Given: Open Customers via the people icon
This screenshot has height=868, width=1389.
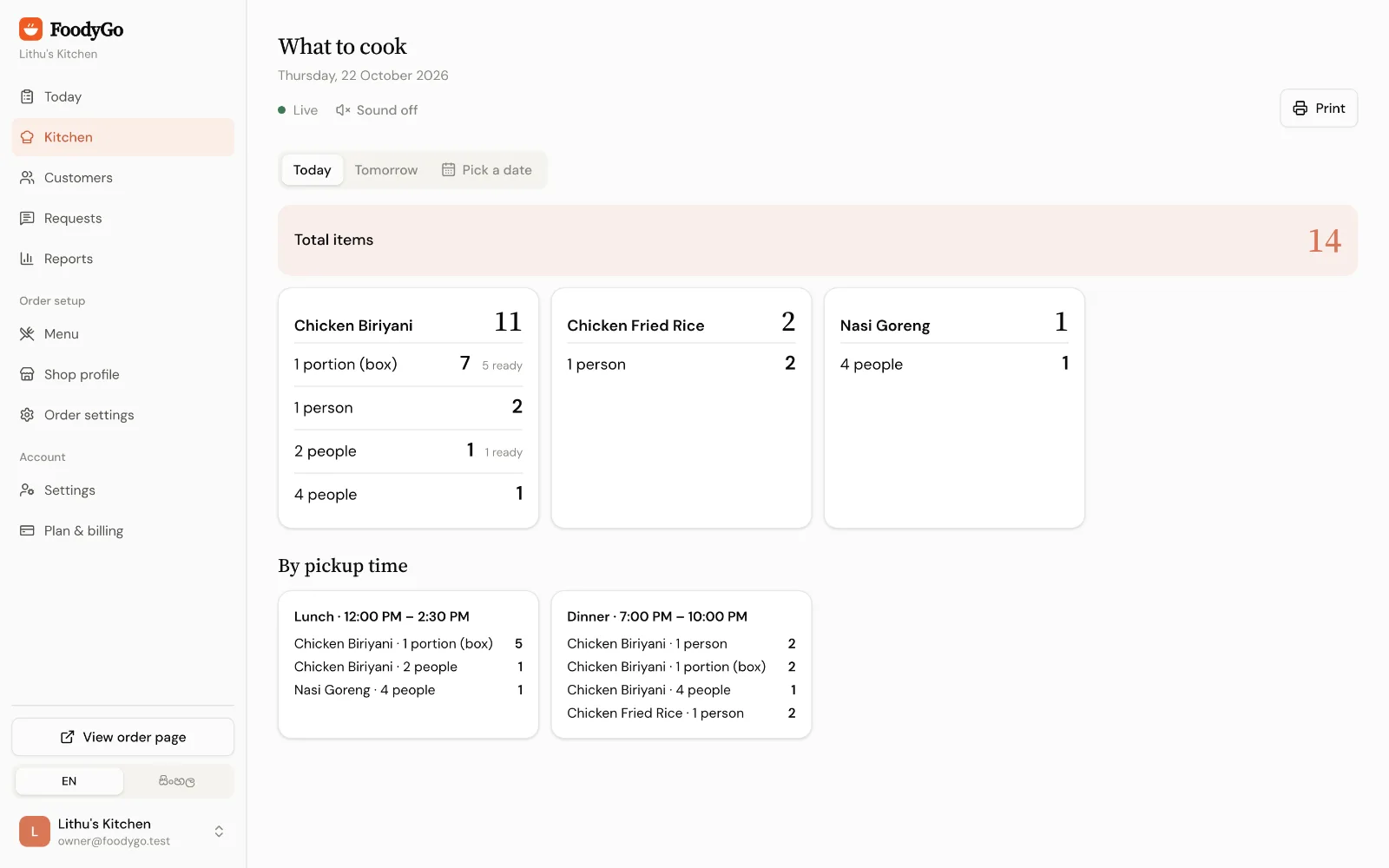Looking at the screenshot, I should click(x=27, y=178).
